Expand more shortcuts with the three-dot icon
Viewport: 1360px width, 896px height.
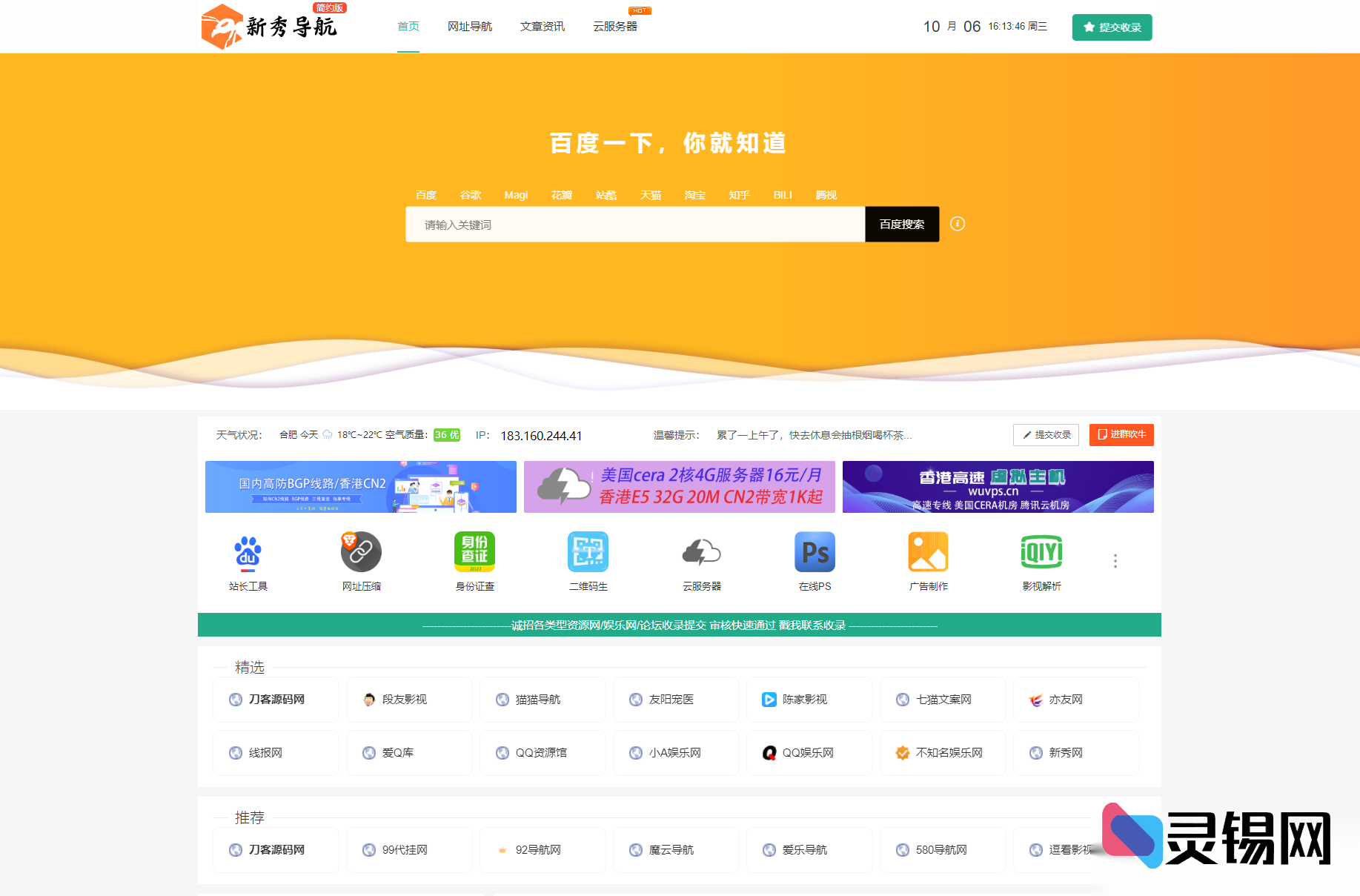pos(1115,561)
